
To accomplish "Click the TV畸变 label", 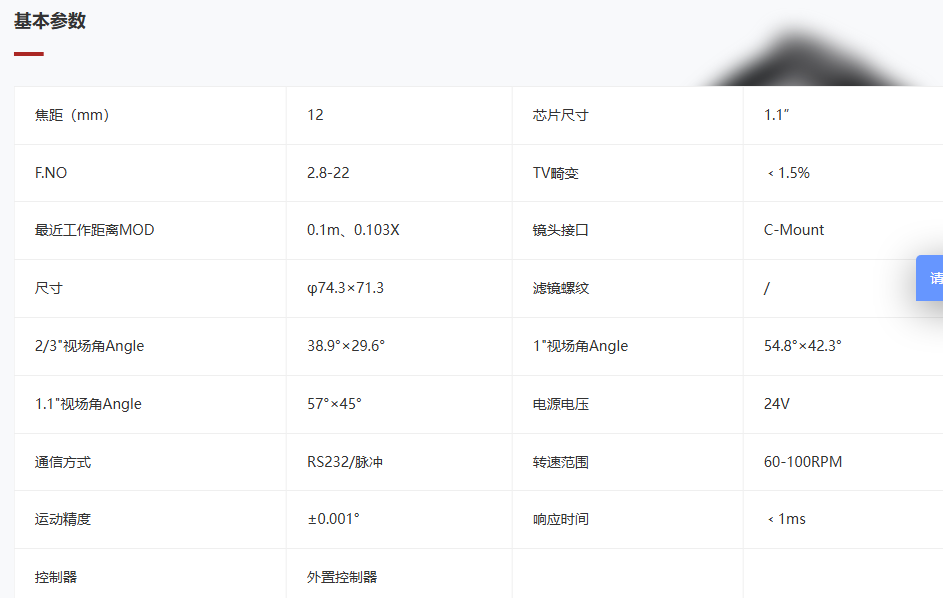I will point(556,173).
